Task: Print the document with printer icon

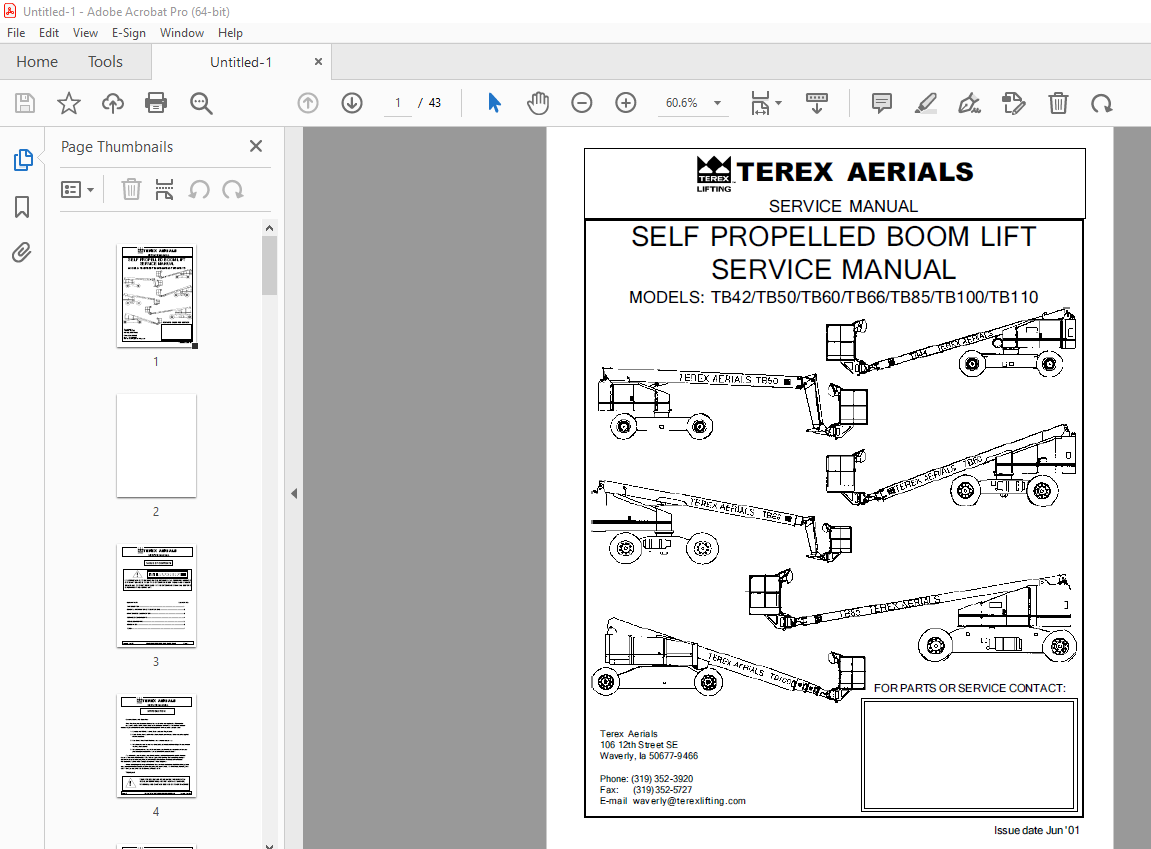Action: pyautogui.click(x=156, y=103)
